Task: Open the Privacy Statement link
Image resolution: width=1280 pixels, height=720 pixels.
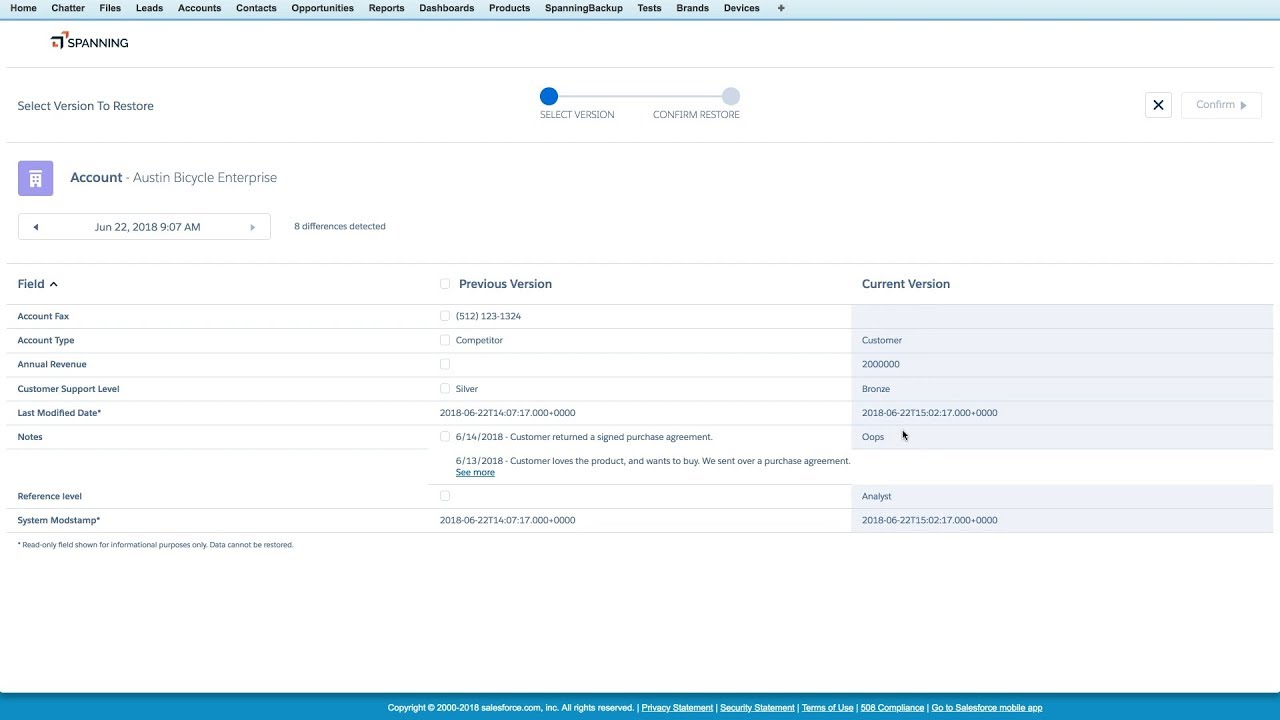Action: tap(677, 708)
